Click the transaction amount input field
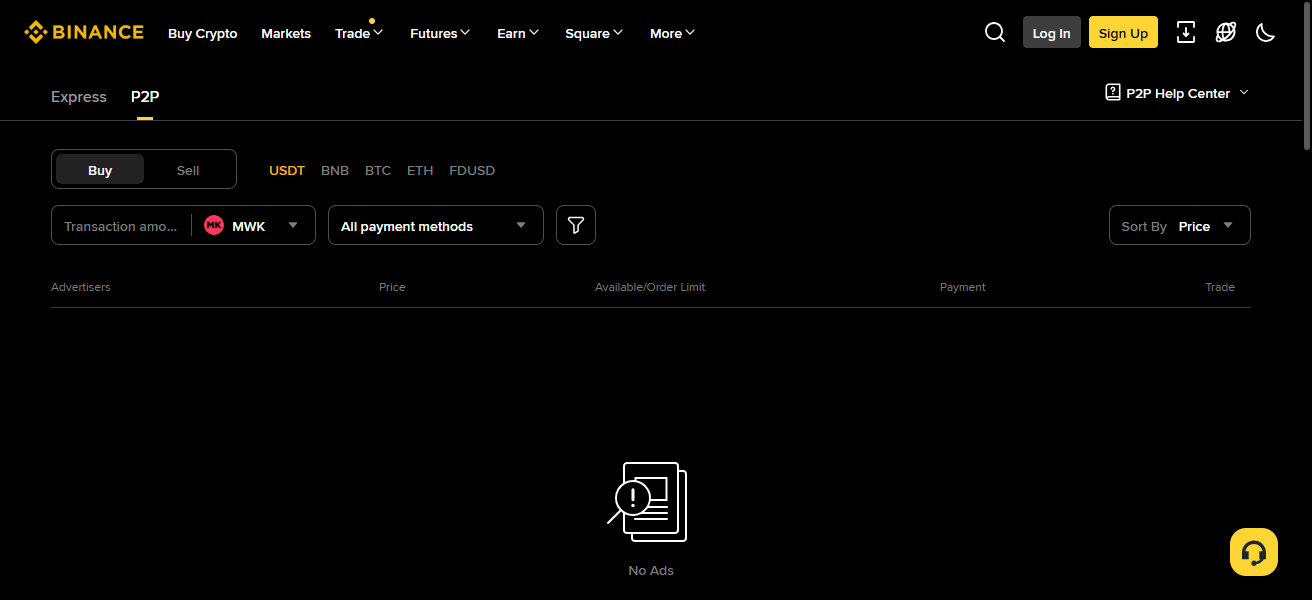 click(x=118, y=225)
